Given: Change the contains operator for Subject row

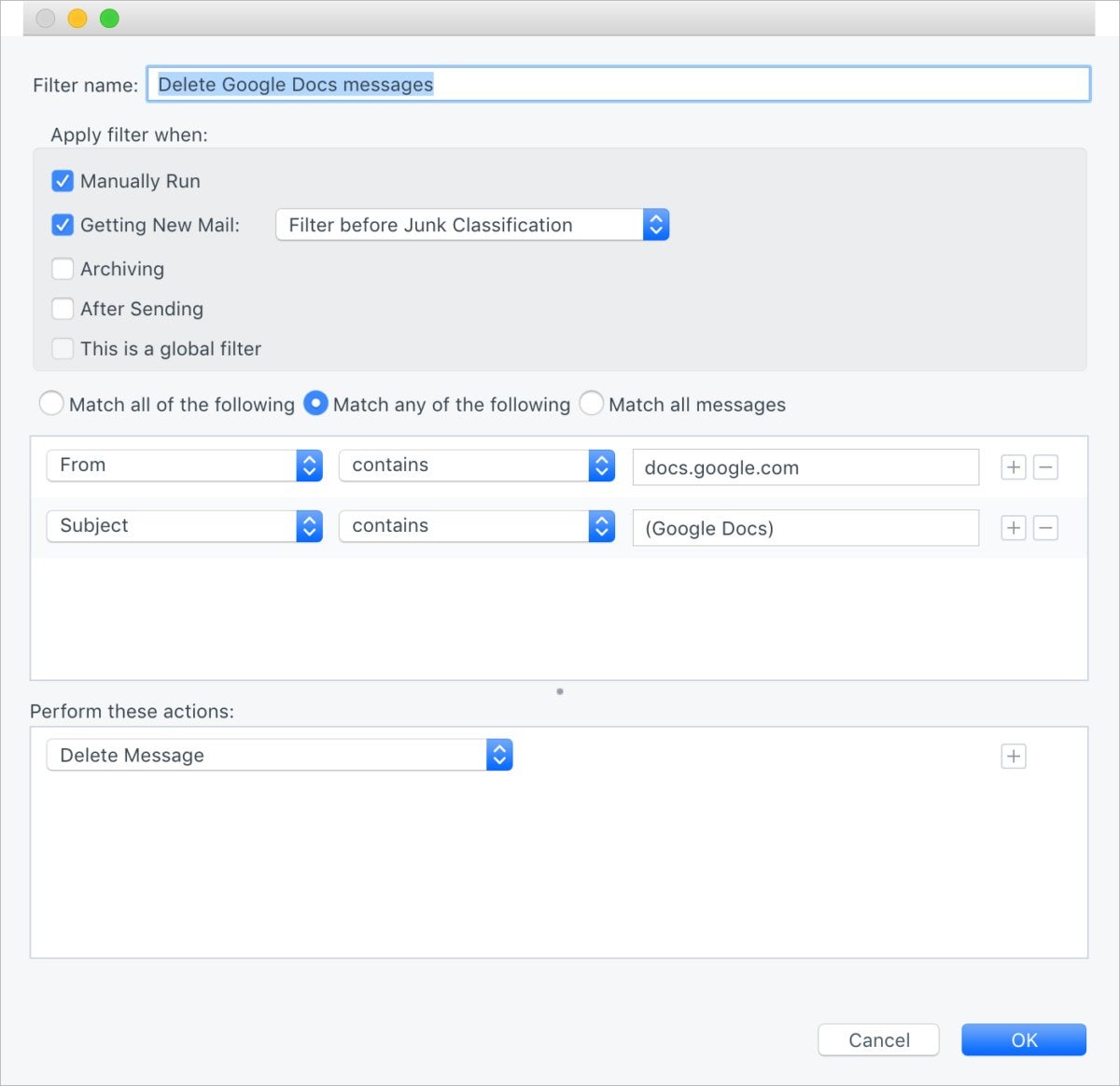Looking at the screenshot, I should click(477, 526).
